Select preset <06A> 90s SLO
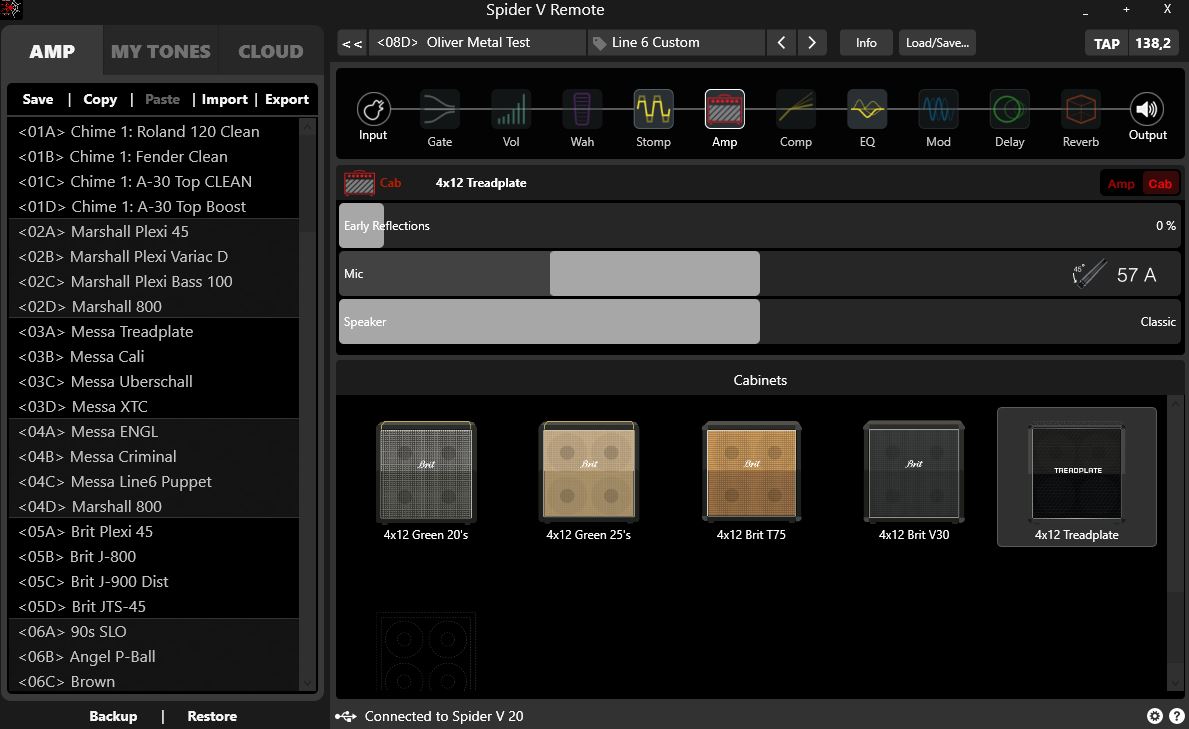1189x729 pixels. point(154,631)
